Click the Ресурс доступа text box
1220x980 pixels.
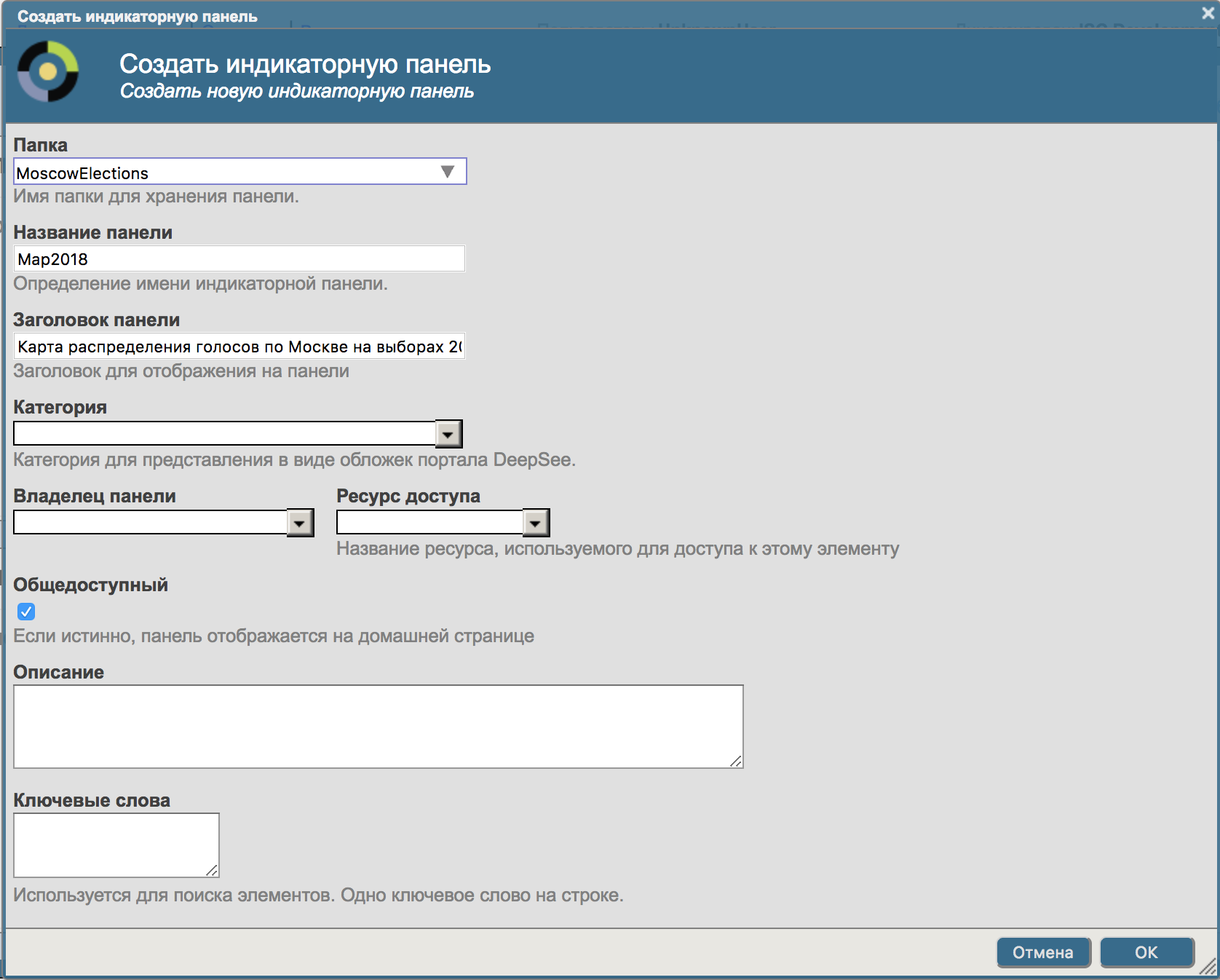(429, 523)
